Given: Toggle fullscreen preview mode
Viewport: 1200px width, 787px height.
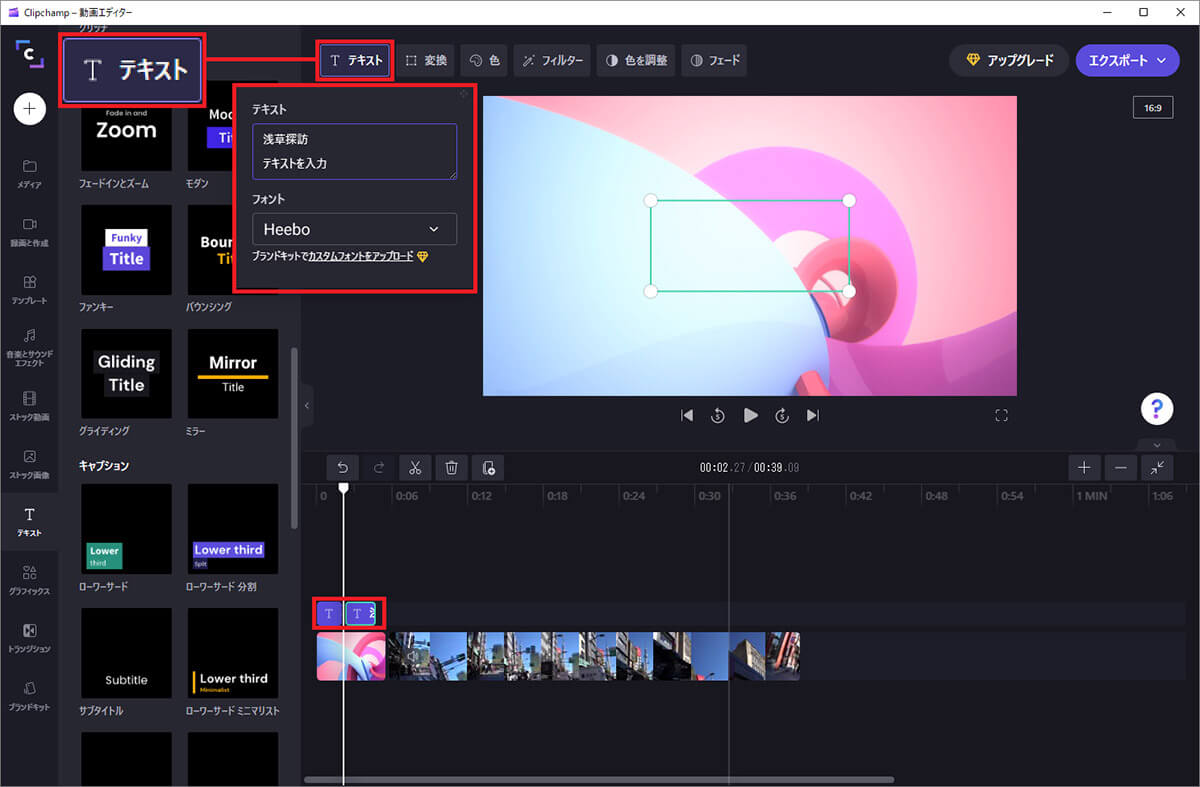Looking at the screenshot, I should click(1001, 416).
